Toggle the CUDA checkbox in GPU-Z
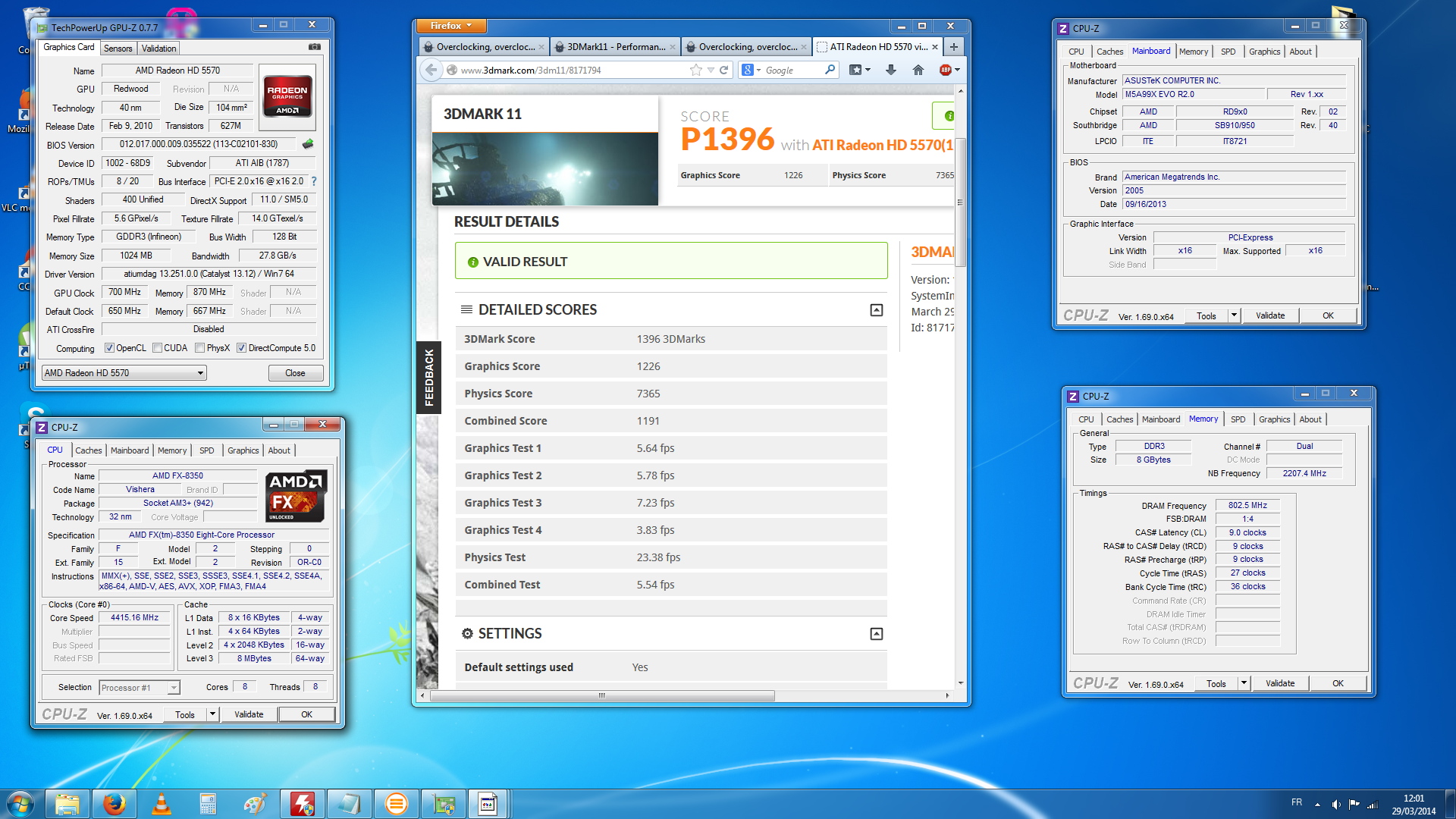The width and height of the screenshot is (1456, 819). tap(157, 348)
